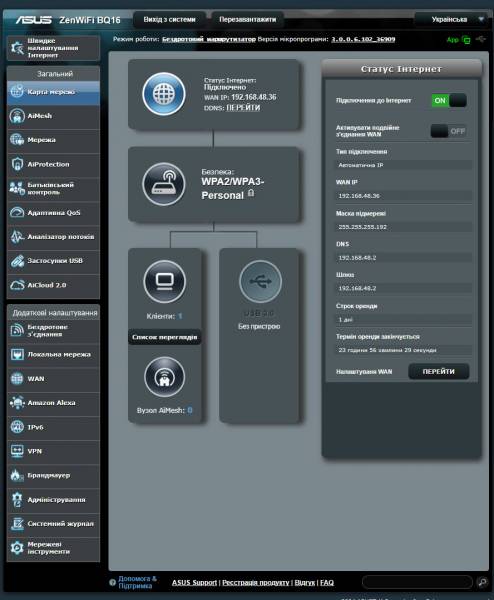The width and height of the screenshot is (494, 600).
Task: Click the Бездротовий маршрутизатор mode link
Action: (x=209, y=39)
